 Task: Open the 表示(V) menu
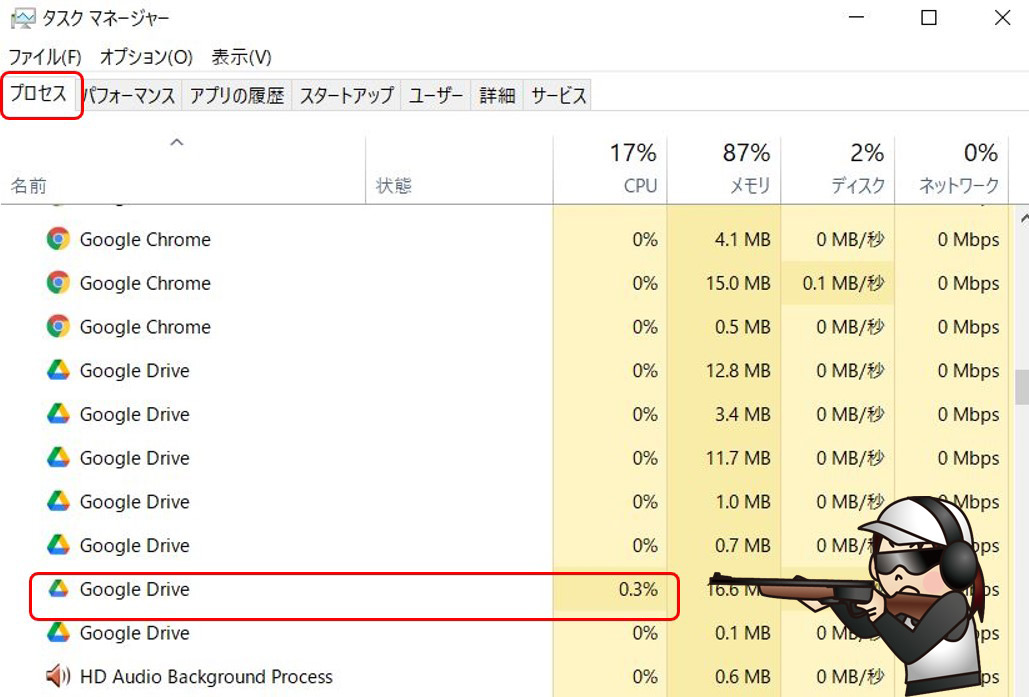(x=241, y=57)
